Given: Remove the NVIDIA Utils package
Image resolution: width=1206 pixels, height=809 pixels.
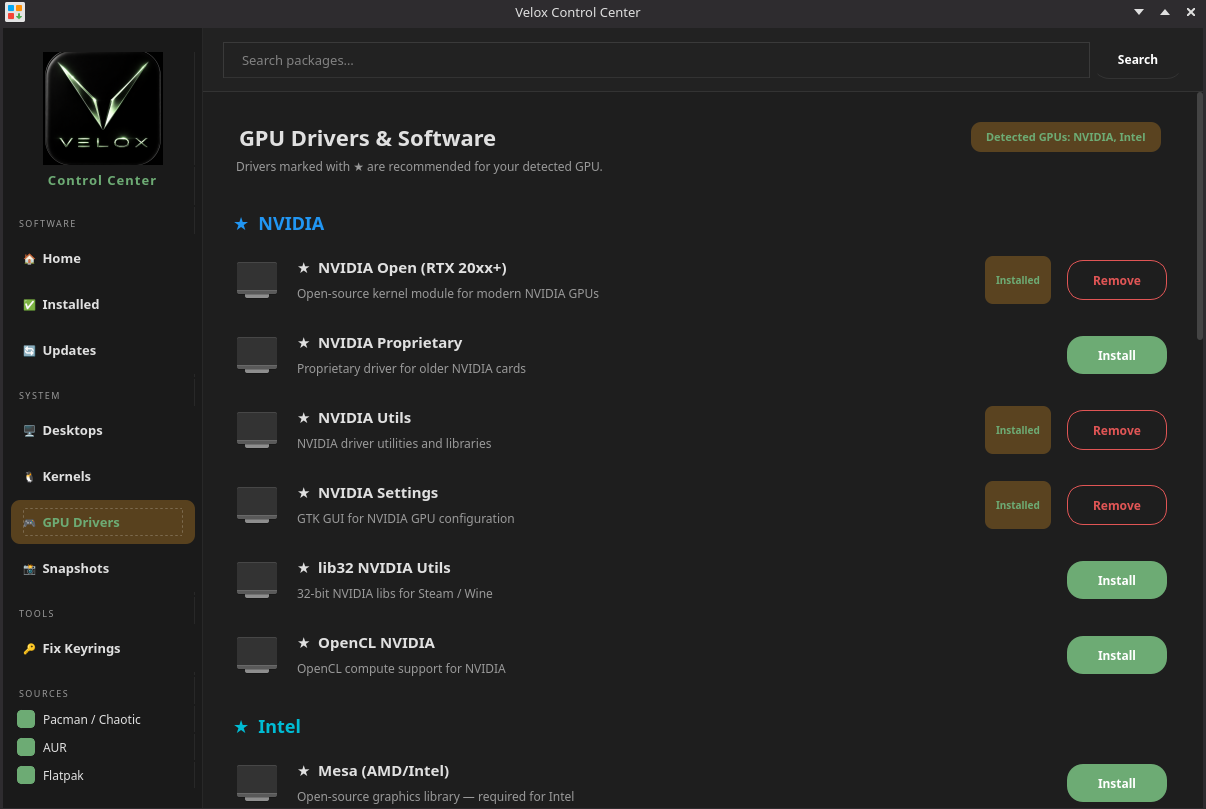Looking at the screenshot, I should tap(1117, 430).
